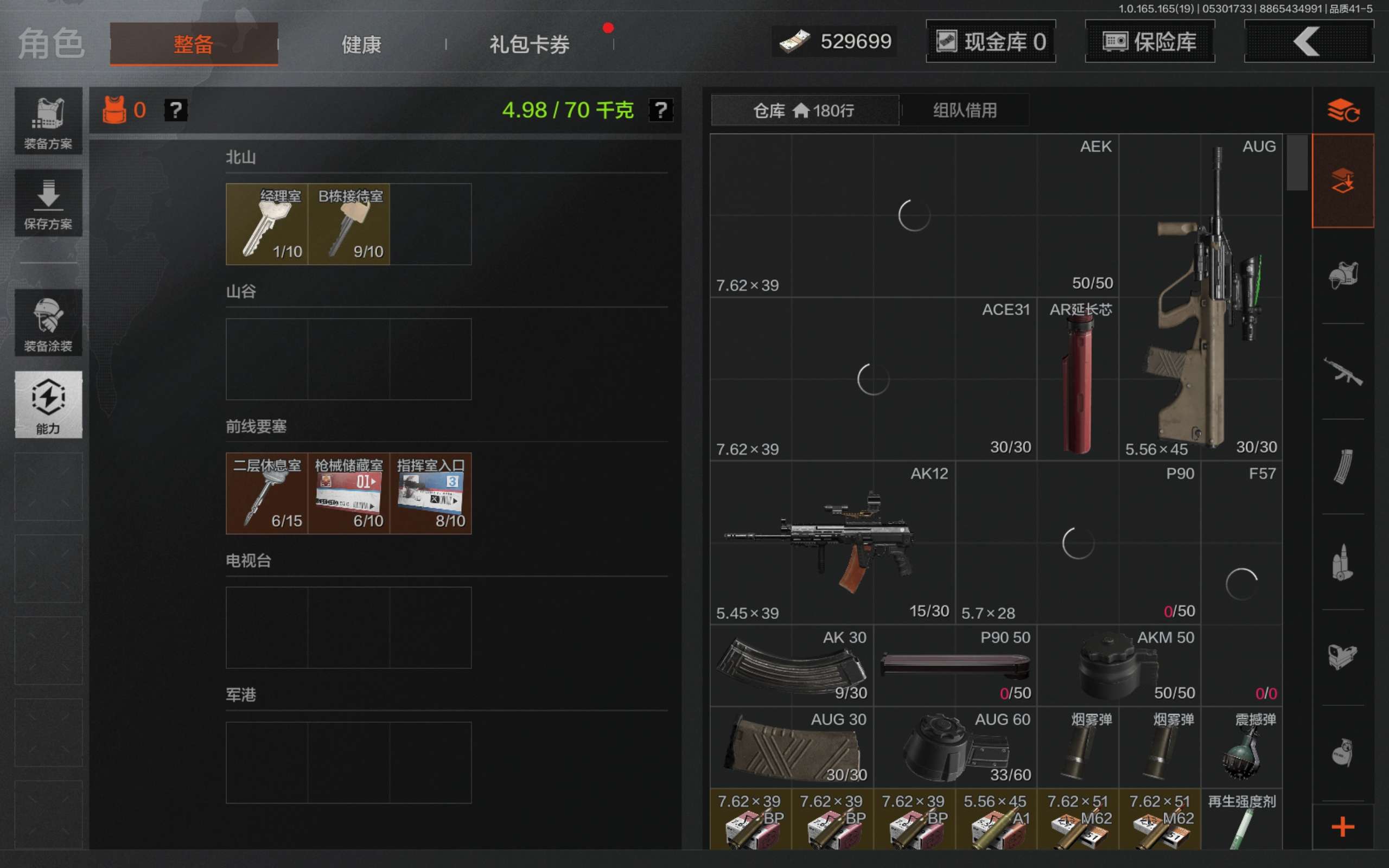Select the 震撼弹 stun grenade
The image size is (1389, 868).
pyautogui.click(x=1241, y=747)
